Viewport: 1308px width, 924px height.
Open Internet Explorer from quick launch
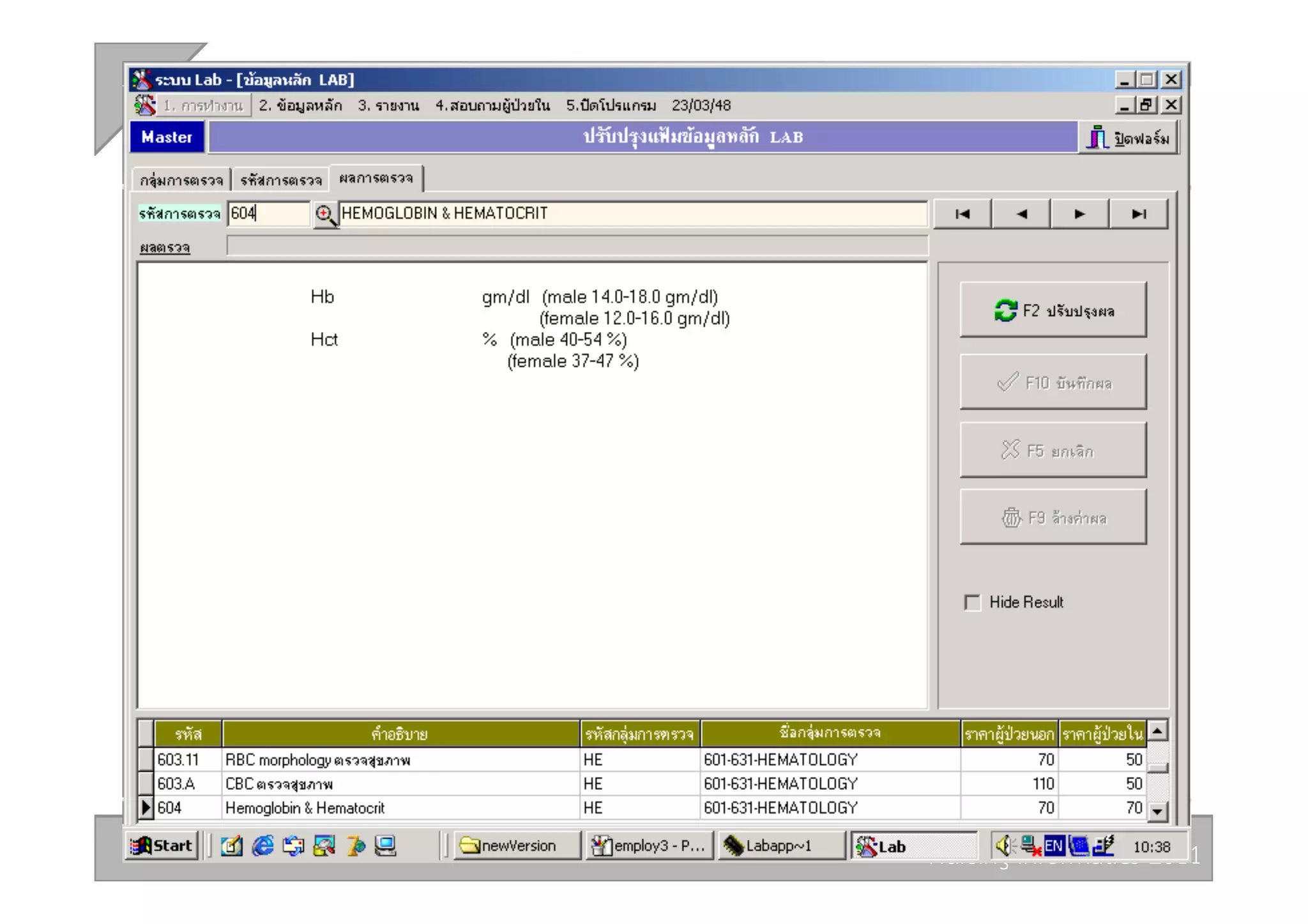[262, 846]
